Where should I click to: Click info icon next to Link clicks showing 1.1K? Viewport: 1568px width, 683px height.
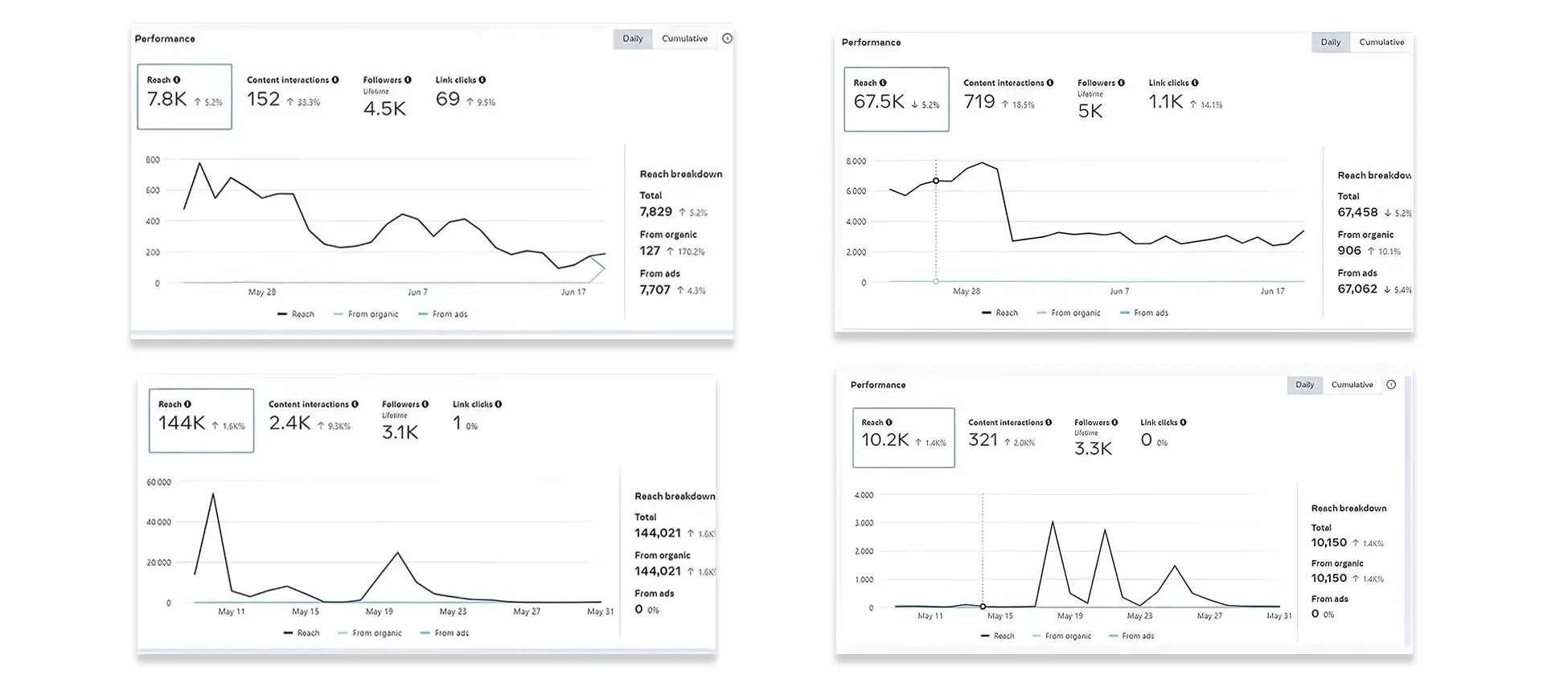click(1195, 83)
